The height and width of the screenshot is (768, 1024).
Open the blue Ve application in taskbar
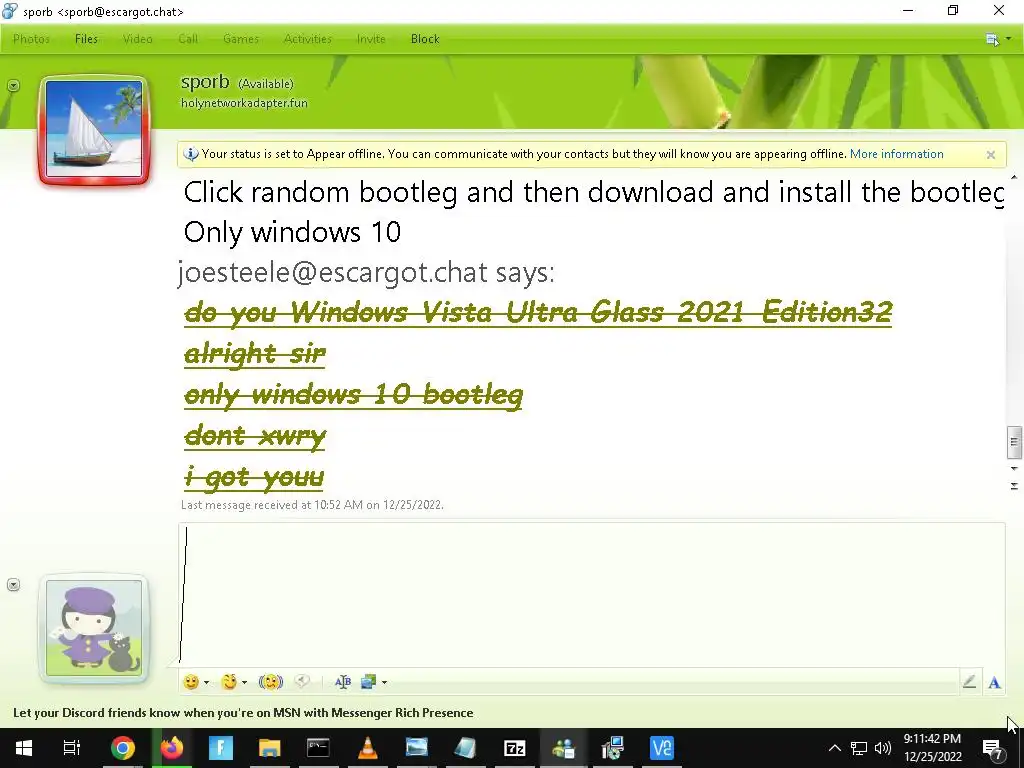(x=662, y=748)
